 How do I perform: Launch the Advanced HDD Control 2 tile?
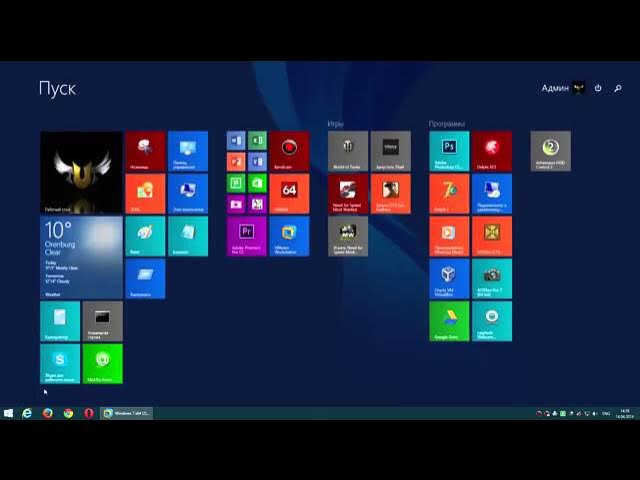tap(551, 151)
